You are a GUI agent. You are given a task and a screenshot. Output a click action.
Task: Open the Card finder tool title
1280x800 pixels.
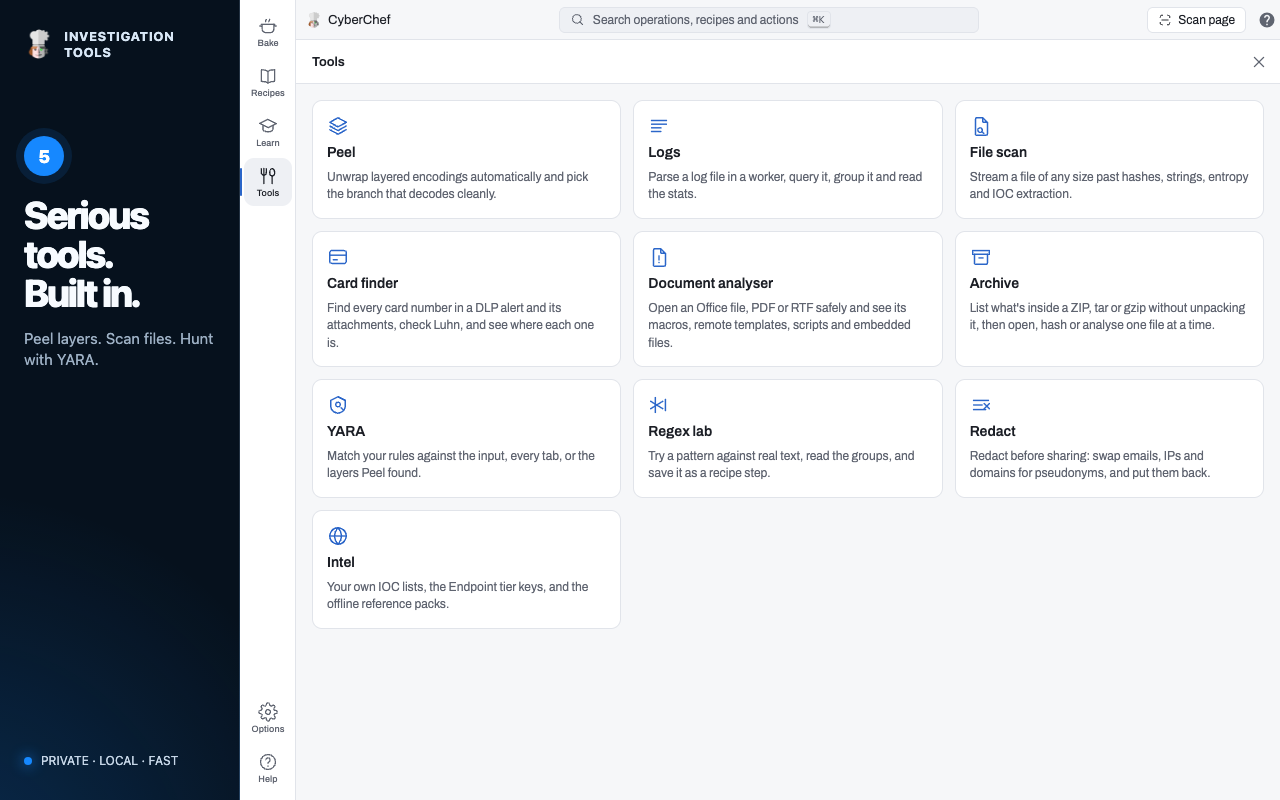click(363, 283)
